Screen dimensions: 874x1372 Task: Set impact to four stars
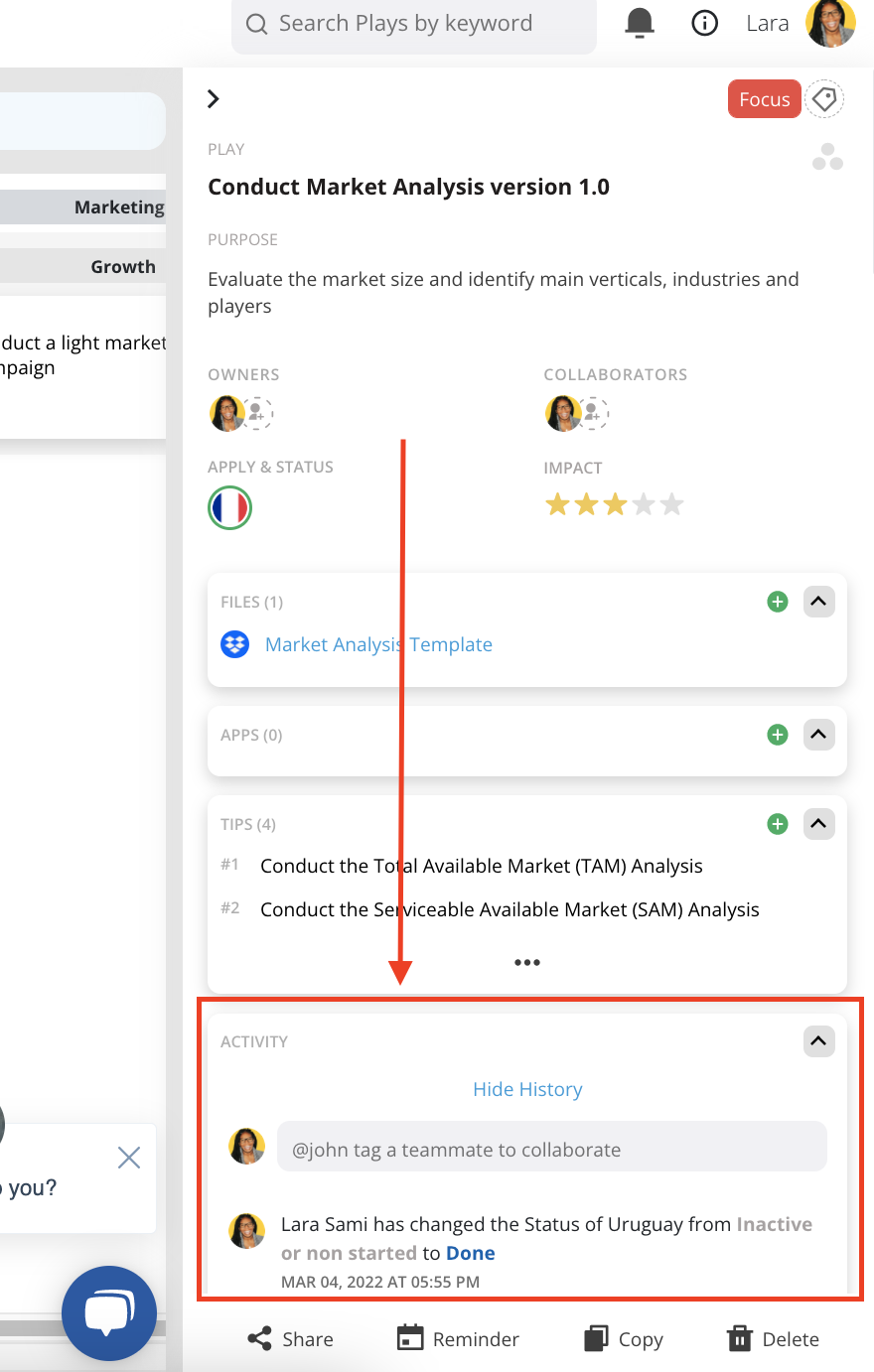pos(644,504)
